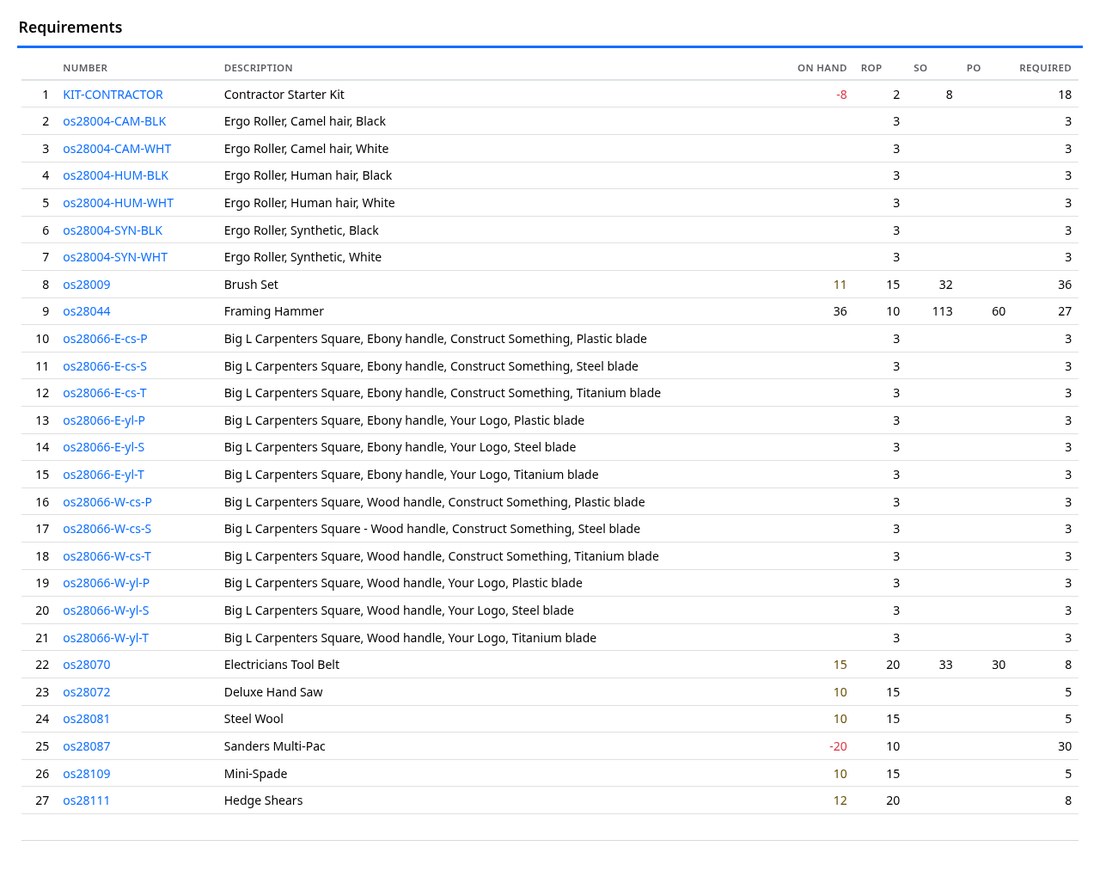Open item os28066-E-cs-P
The image size is (1100, 883).
[105, 339]
